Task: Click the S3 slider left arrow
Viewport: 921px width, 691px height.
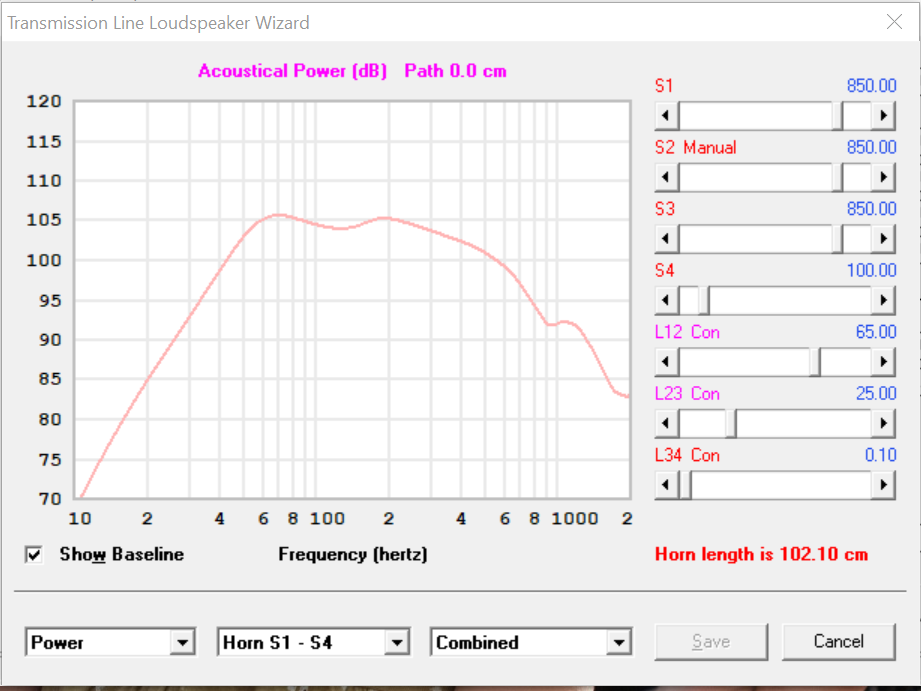Action: point(667,239)
